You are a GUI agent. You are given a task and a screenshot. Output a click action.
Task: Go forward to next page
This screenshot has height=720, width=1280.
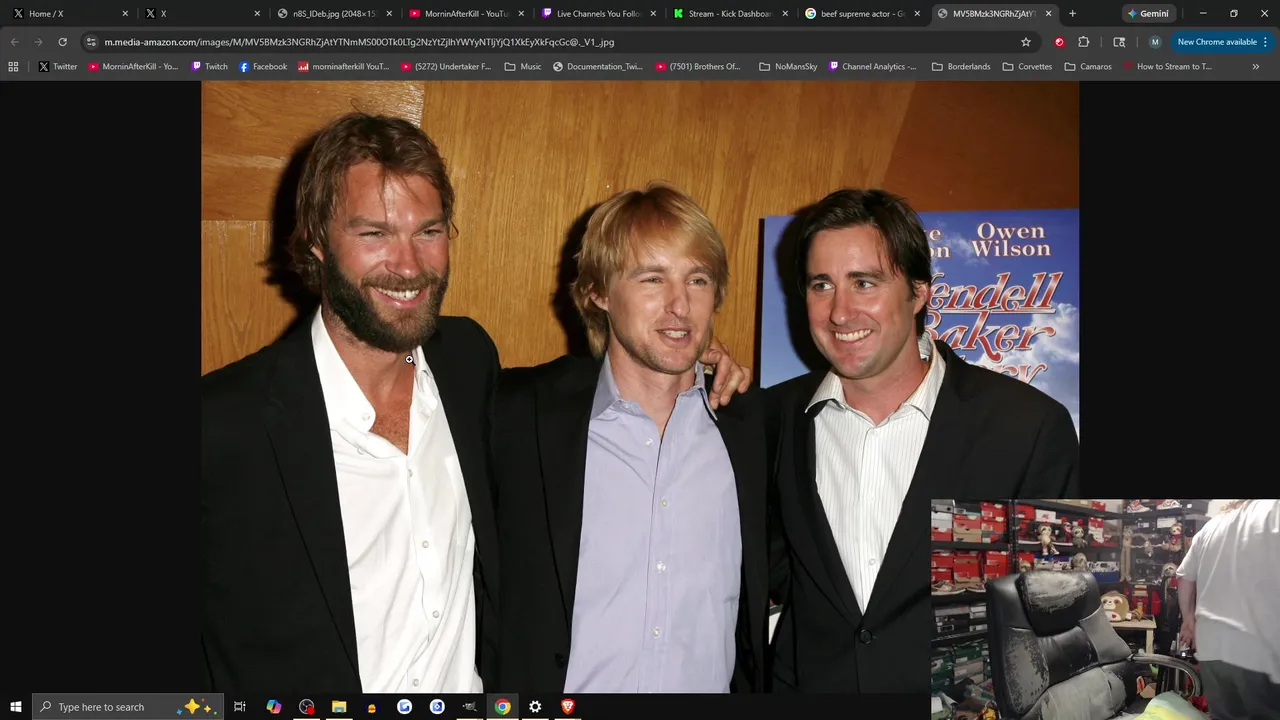coord(38,42)
